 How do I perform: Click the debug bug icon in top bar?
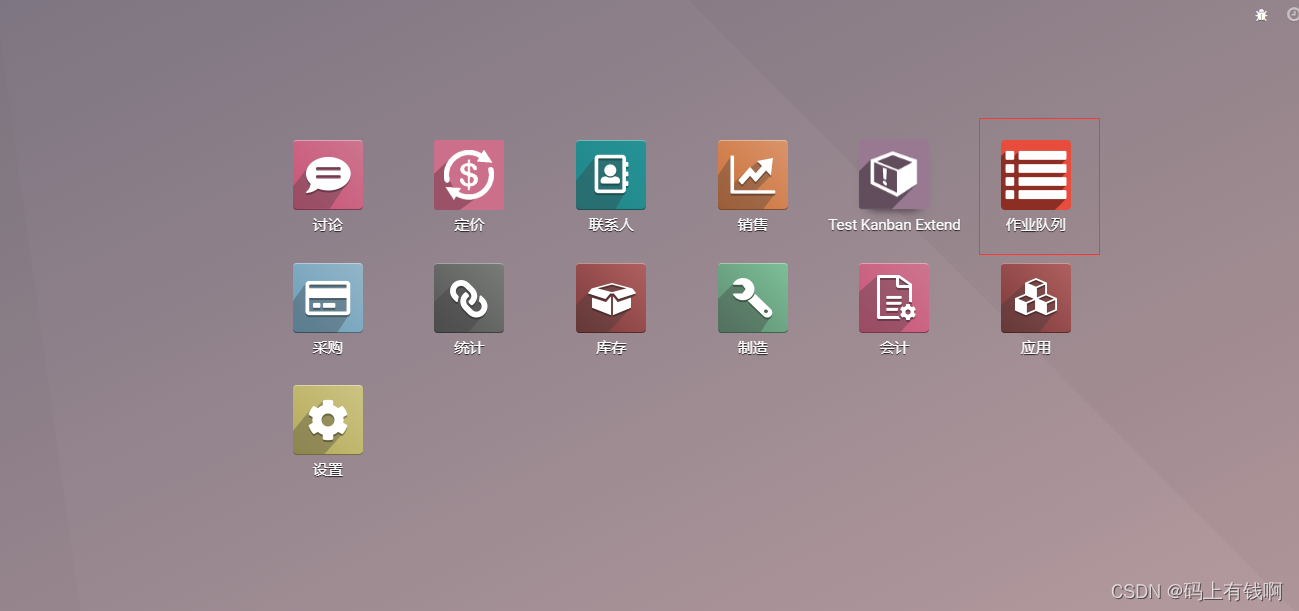click(1261, 14)
